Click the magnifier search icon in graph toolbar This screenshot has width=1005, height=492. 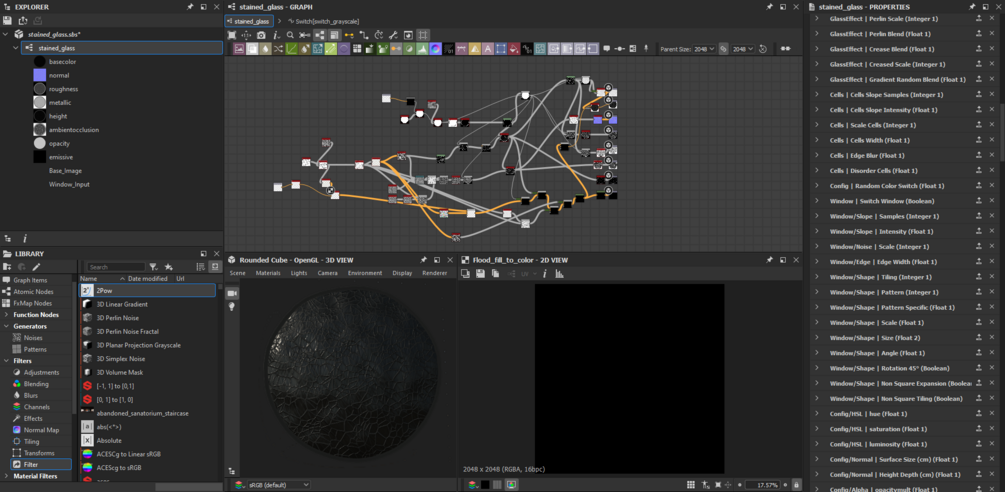coord(290,35)
